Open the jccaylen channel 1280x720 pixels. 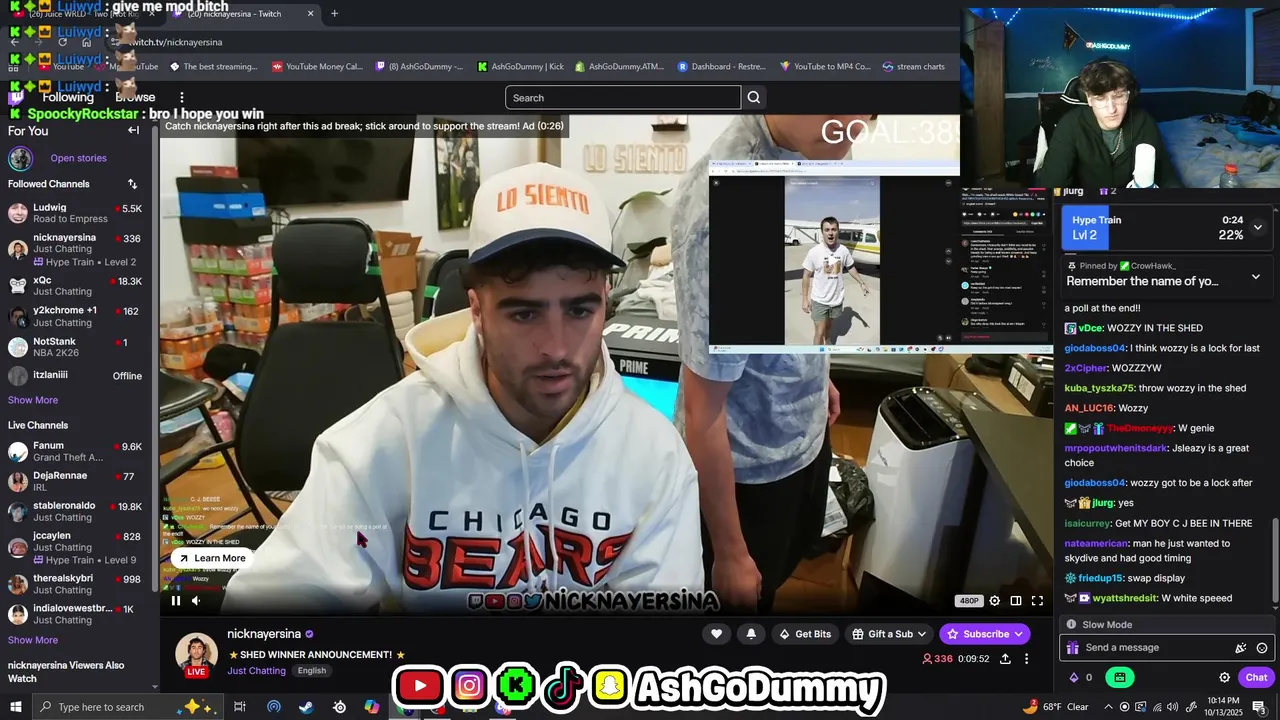[x=75, y=547]
